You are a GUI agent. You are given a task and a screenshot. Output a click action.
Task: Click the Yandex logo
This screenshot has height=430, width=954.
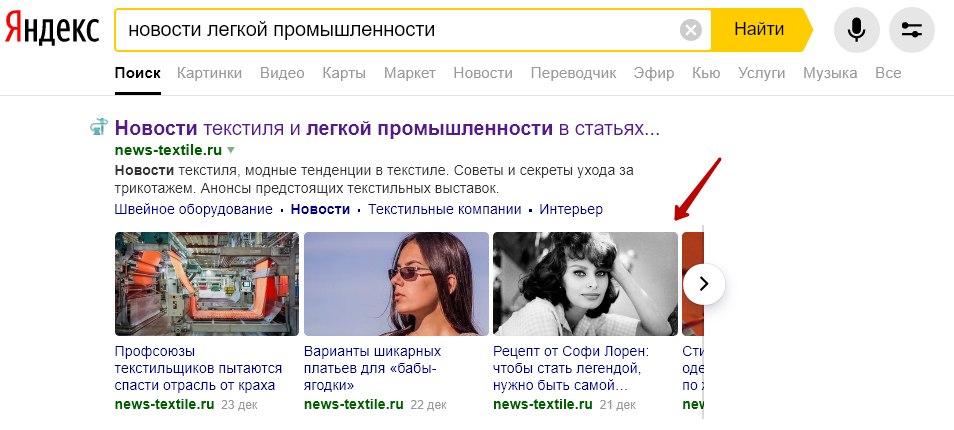click(x=52, y=29)
